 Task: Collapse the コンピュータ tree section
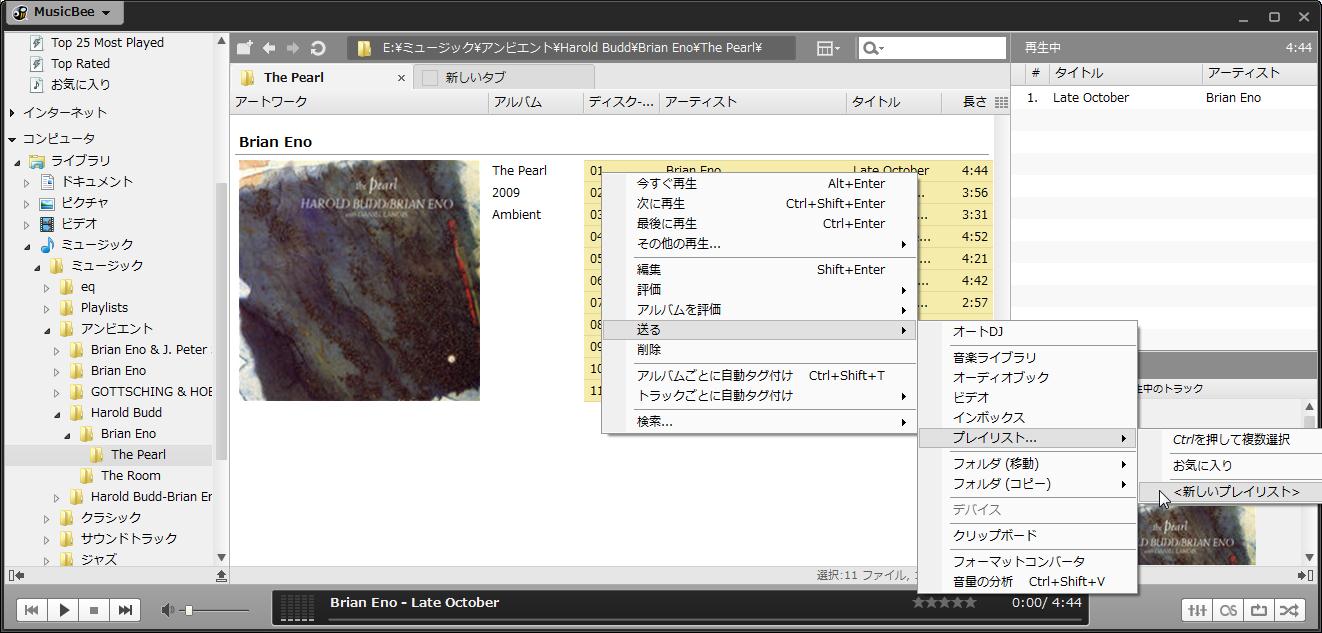pos(12,139)
